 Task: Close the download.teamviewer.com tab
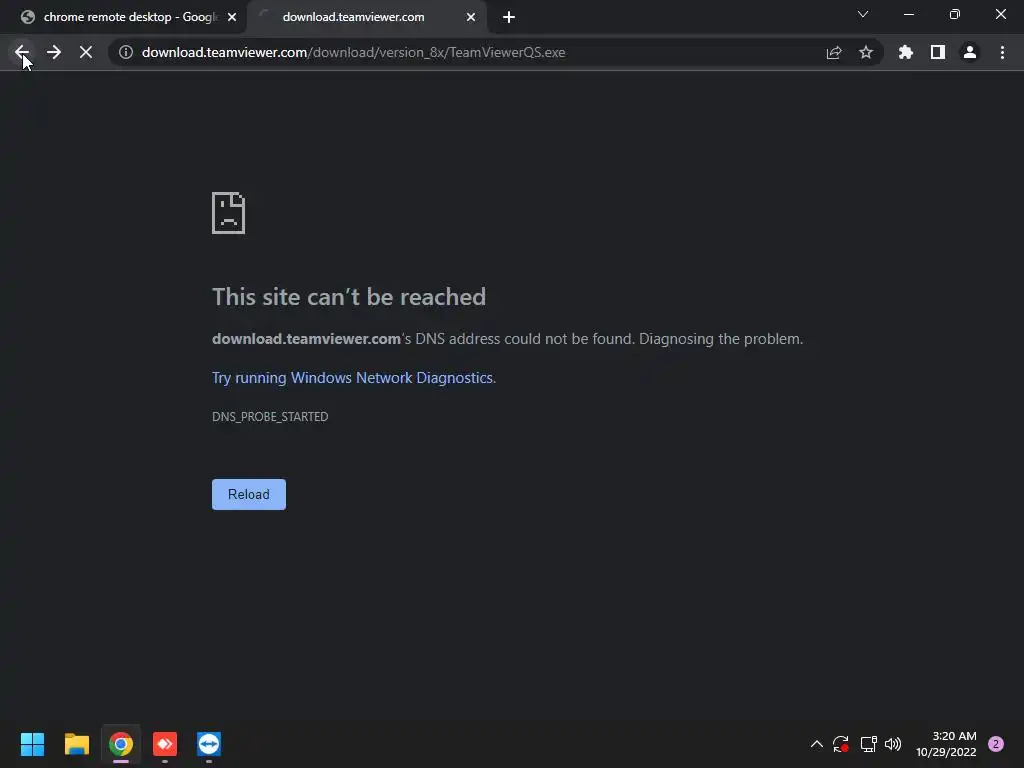pos(471,17)
